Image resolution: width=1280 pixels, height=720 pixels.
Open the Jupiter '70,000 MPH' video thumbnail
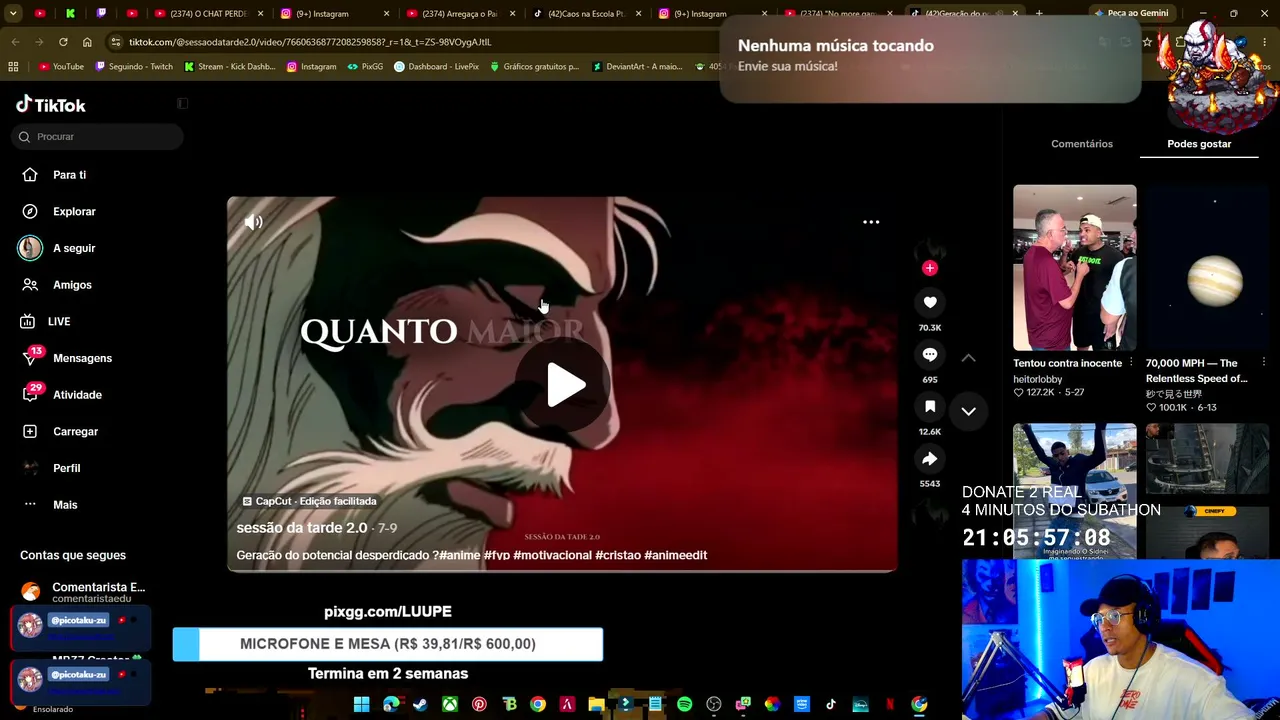point(1208,267)
